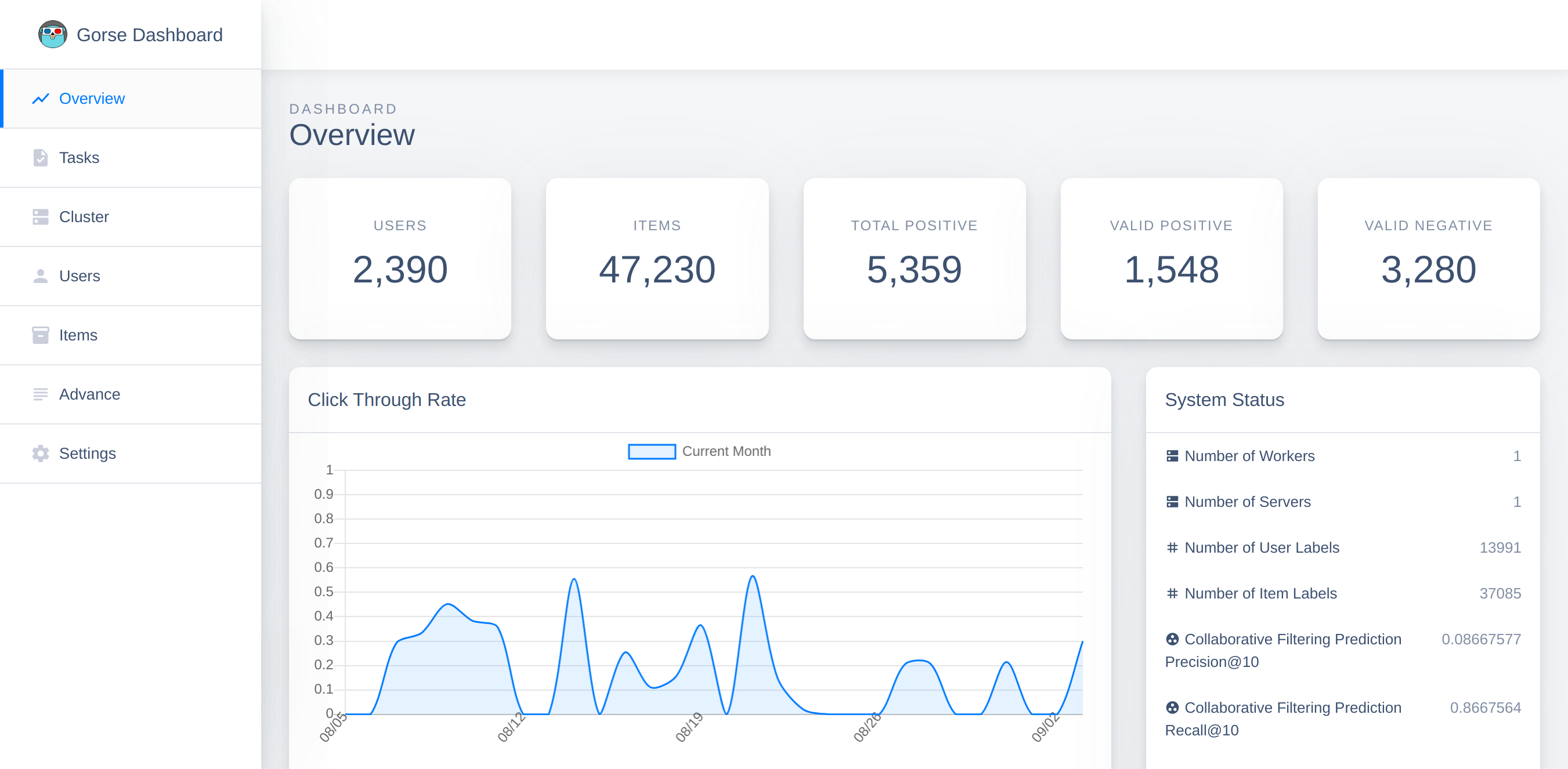Screen dimensions: 1568x769
Task: Go to the Advance page
Action: coord(89,394)
